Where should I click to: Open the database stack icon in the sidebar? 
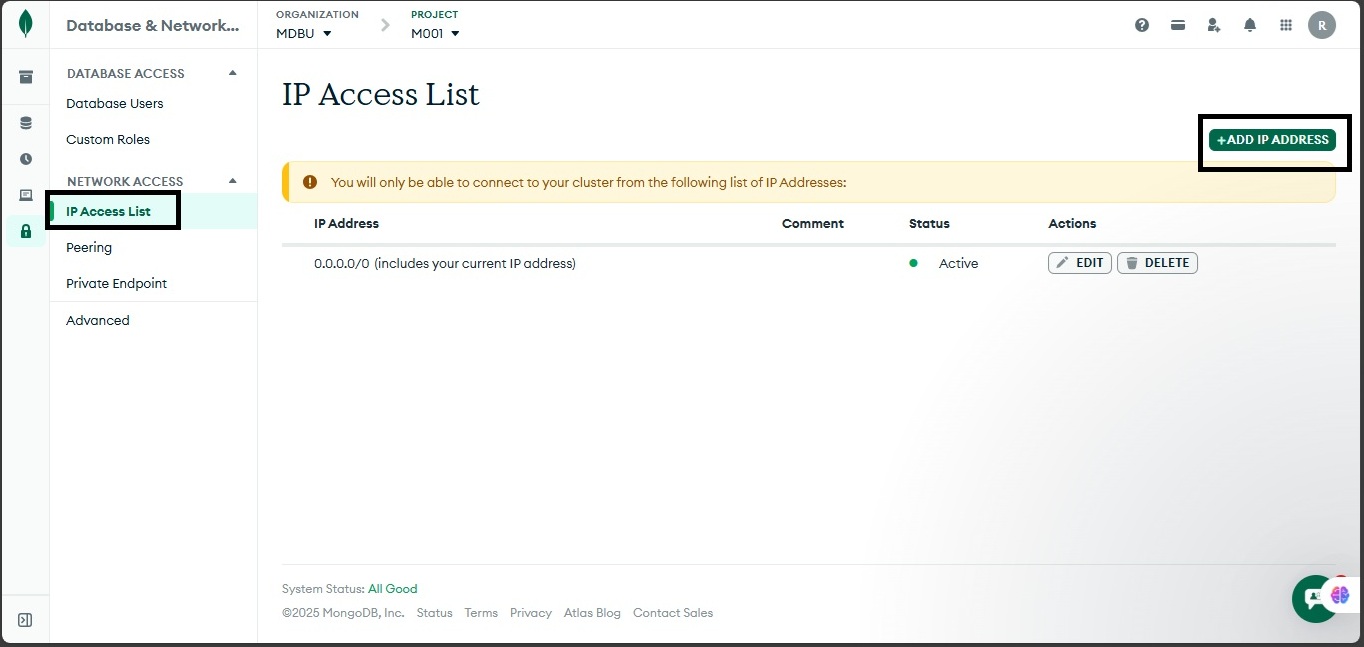click(x=26, y=123)
